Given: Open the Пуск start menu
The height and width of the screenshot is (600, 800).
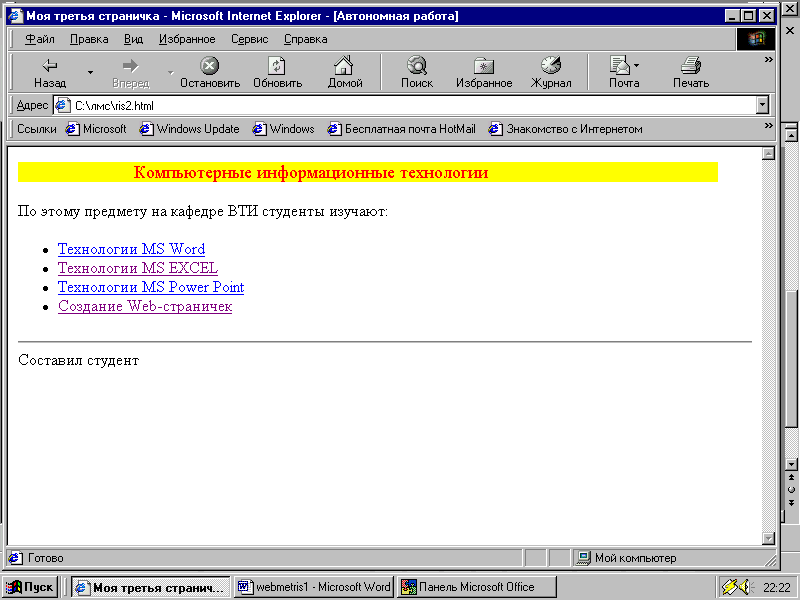Looking at the screenshot, I should (x=30, y=587).
